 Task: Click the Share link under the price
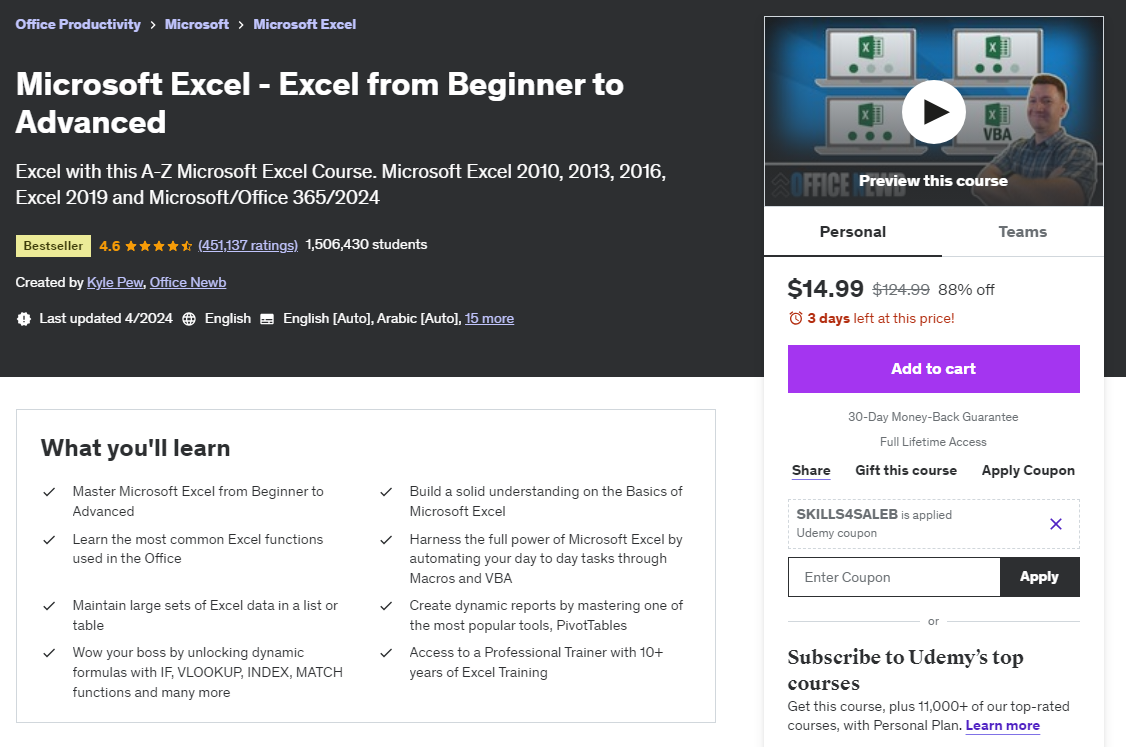810,470
